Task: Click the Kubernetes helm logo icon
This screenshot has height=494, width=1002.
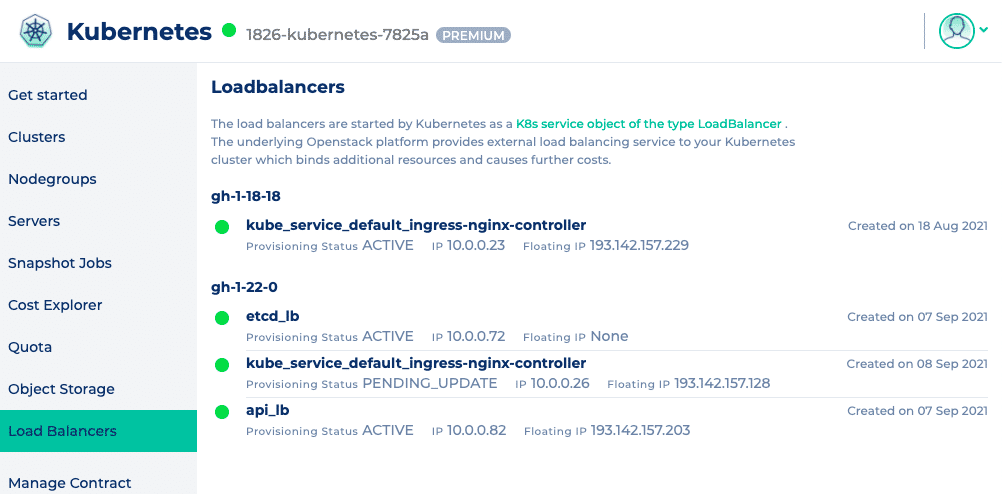Action: tap(34, 31)
